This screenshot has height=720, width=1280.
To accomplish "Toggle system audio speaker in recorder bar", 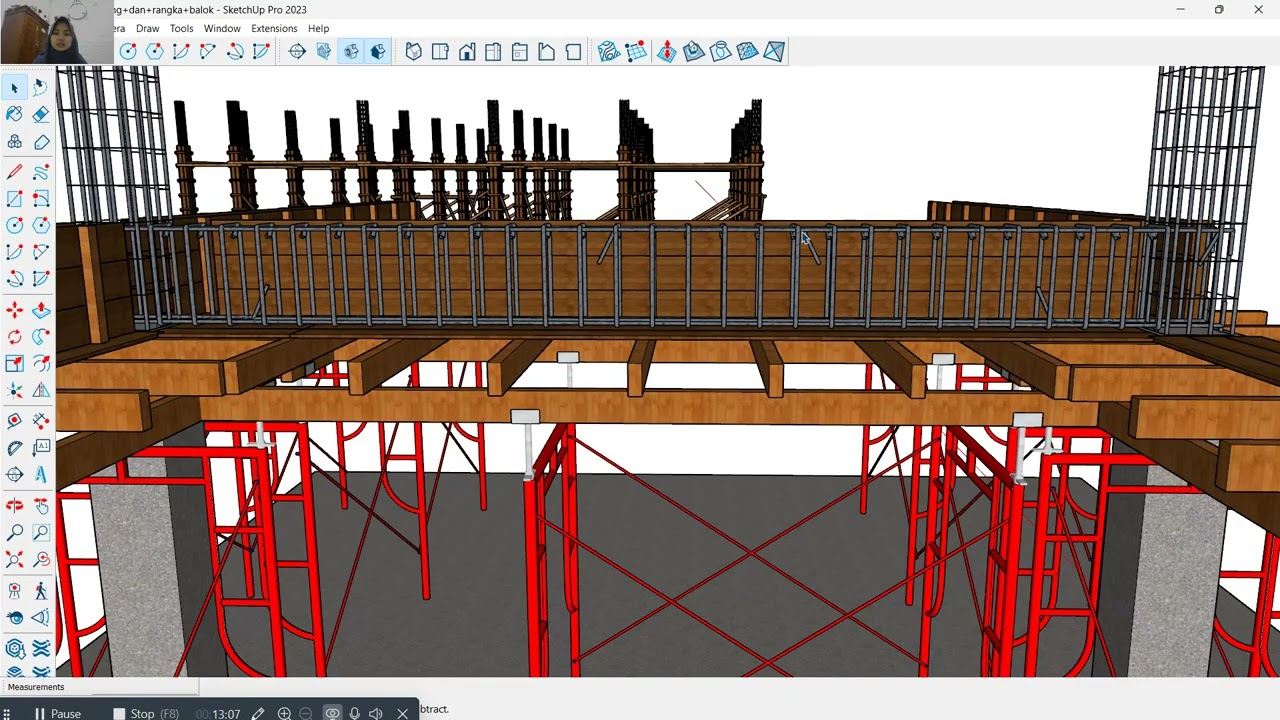I will point(376,713).
